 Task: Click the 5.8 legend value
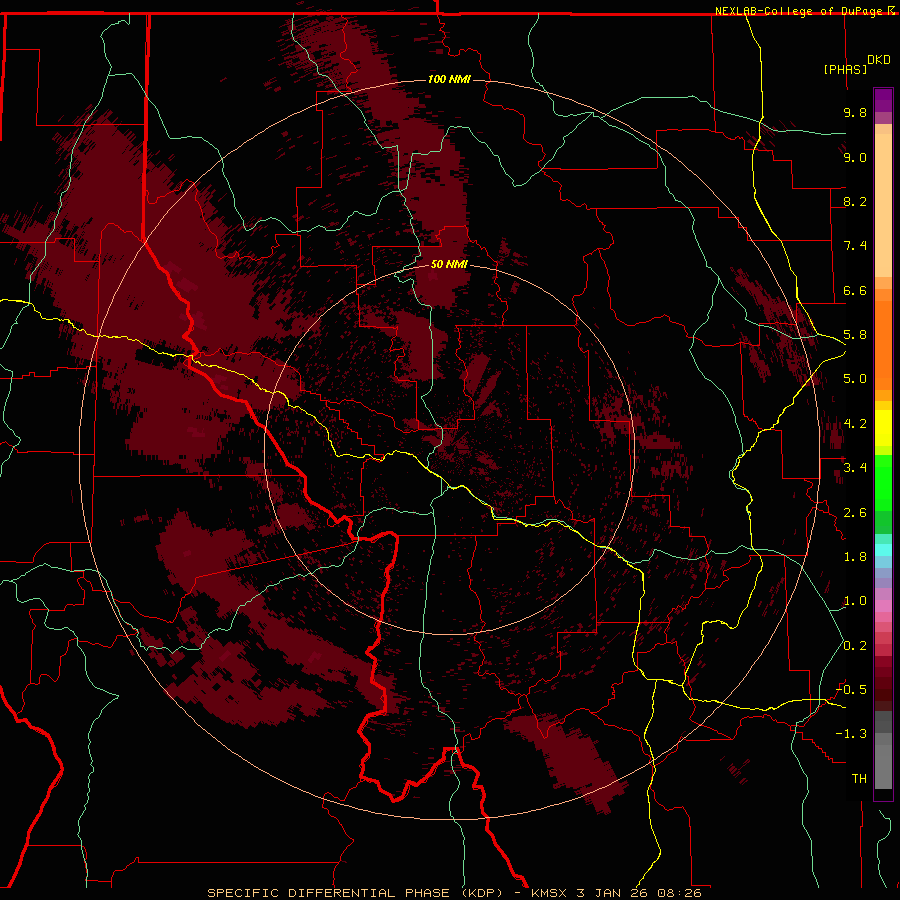click(x=855, y=335)
